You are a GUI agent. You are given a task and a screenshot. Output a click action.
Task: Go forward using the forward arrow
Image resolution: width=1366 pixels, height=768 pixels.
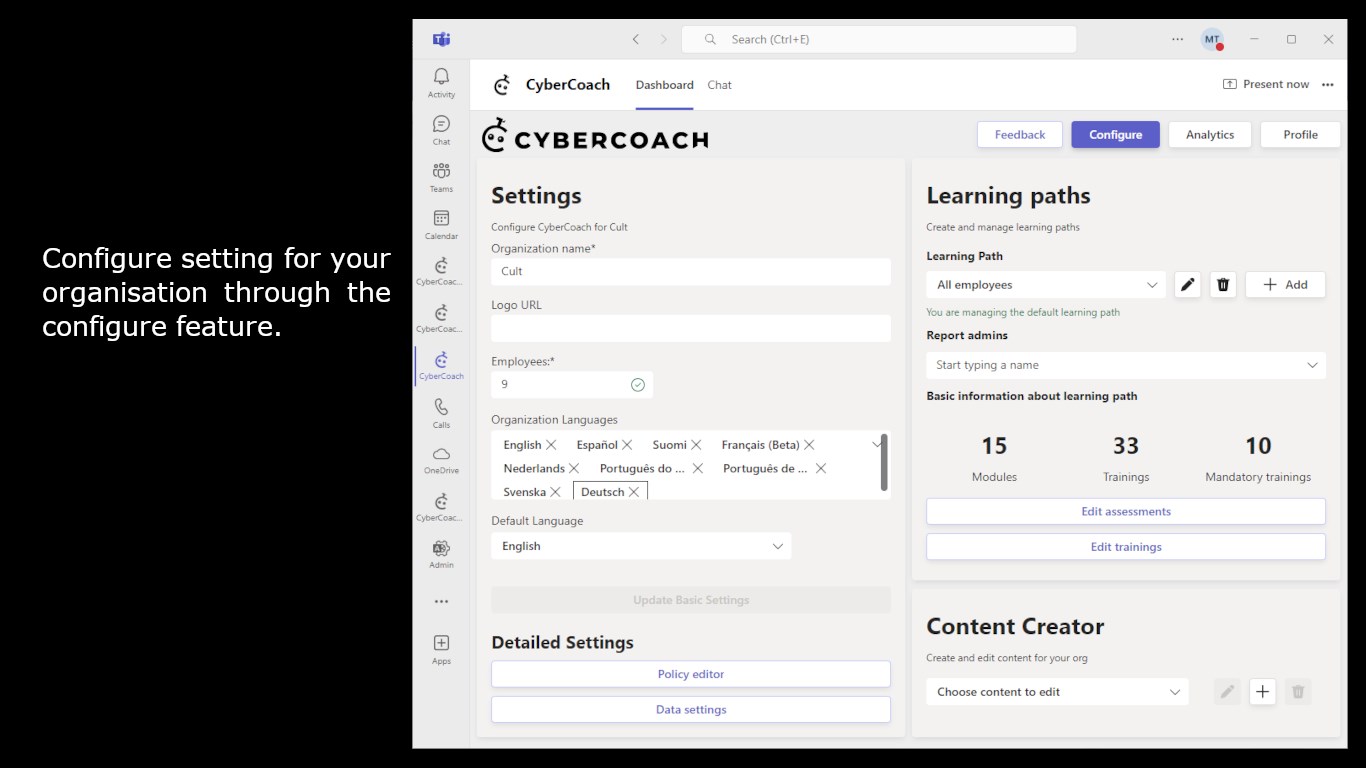tap(664, 39)
